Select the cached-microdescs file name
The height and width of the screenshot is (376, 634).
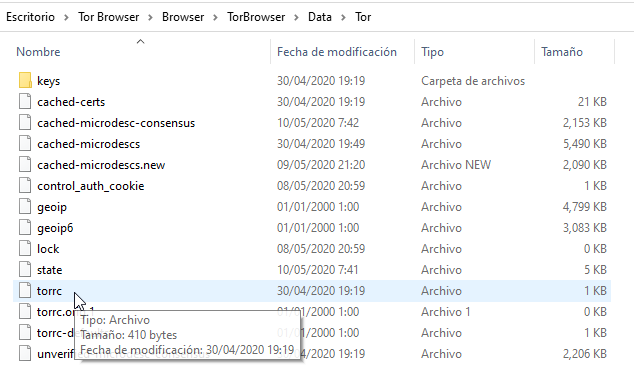[89, 144]
